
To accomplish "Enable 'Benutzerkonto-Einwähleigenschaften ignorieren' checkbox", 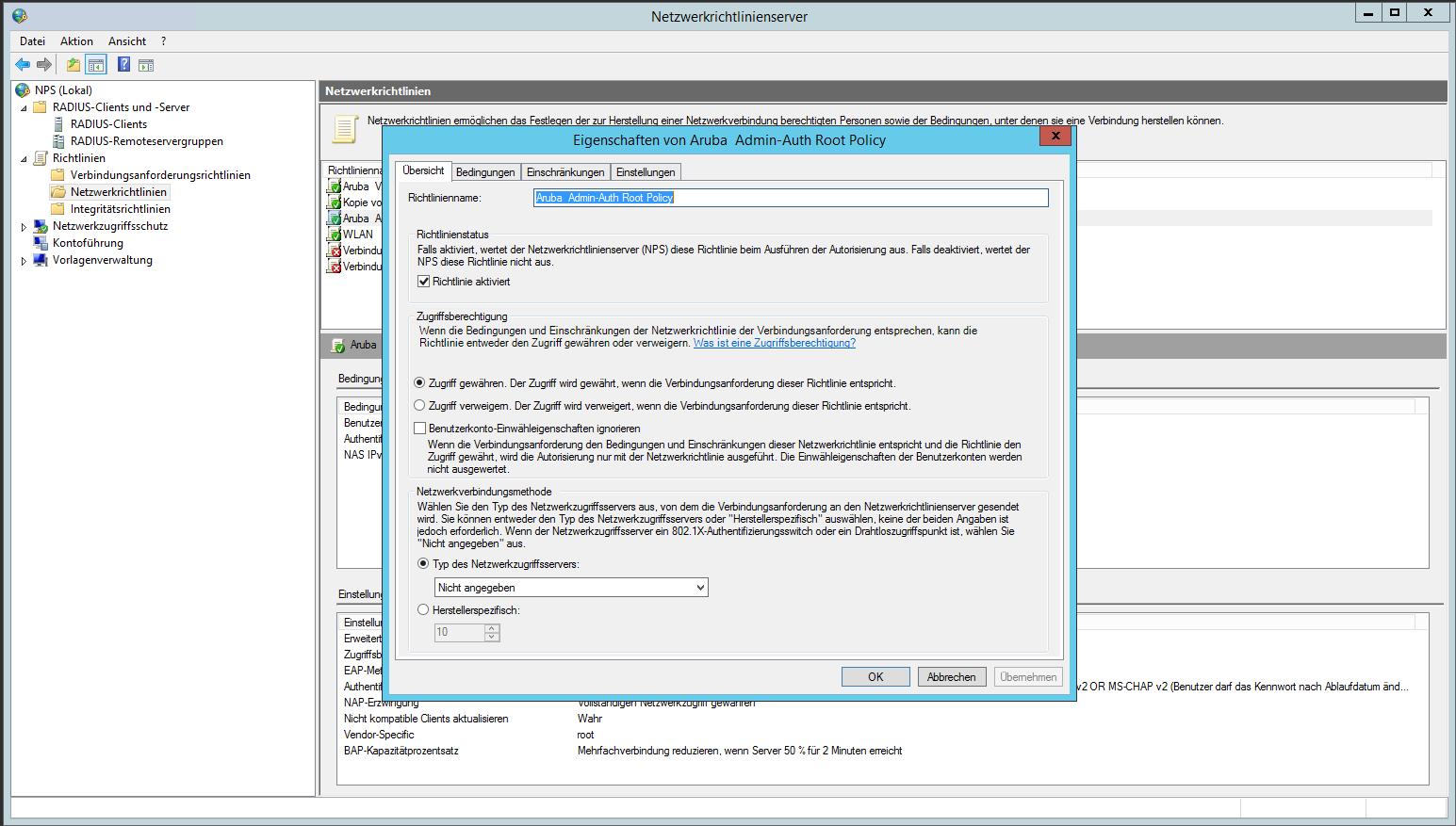I will coord(420,429).
